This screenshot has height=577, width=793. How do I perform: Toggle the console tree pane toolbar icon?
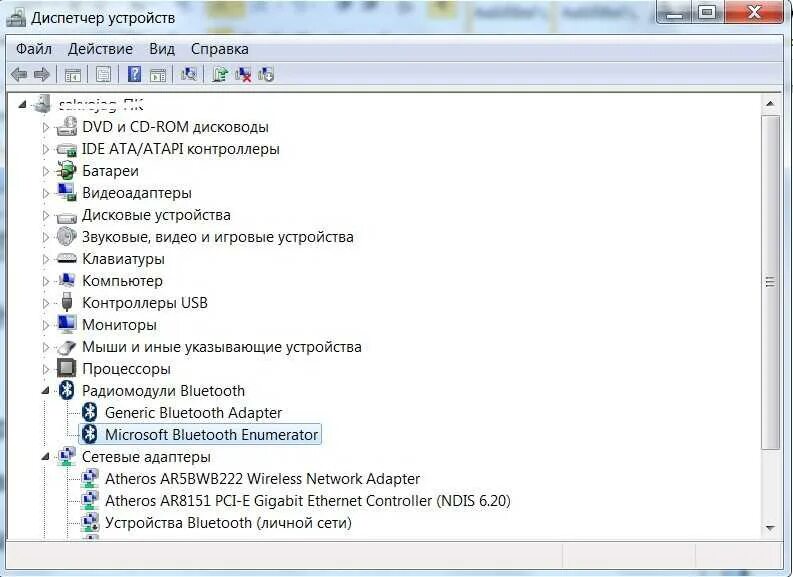click(73, 75)
